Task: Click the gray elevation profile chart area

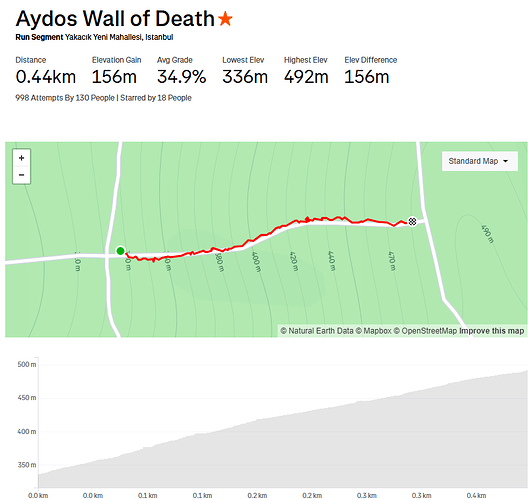Action: [283, 438]
